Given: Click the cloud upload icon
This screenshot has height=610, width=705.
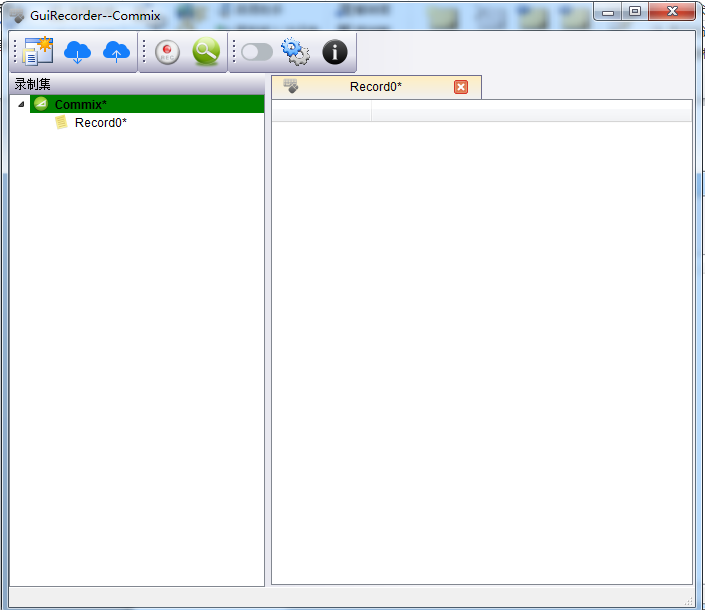Looking at the screenshot, I should pos(116,52).
